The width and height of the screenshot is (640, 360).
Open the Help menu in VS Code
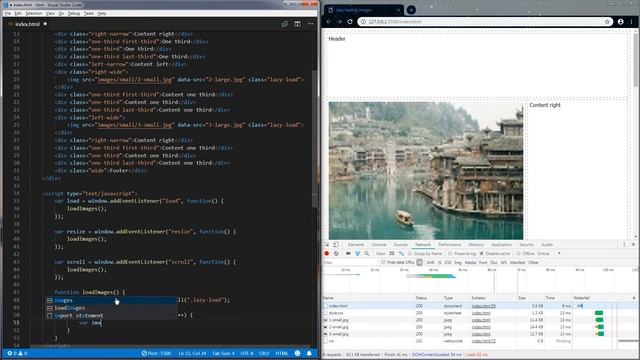(102, 13)
